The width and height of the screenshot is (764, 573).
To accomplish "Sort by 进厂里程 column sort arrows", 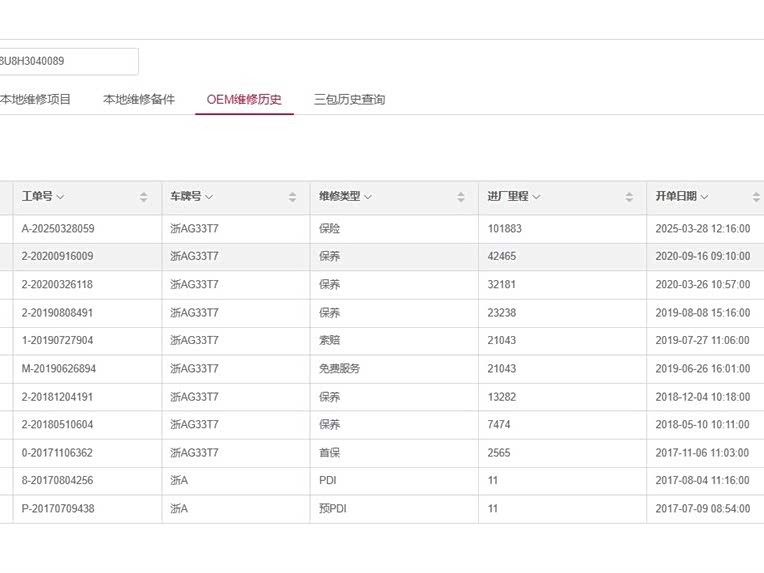I will pyautogui.click(x=629, y=197).
